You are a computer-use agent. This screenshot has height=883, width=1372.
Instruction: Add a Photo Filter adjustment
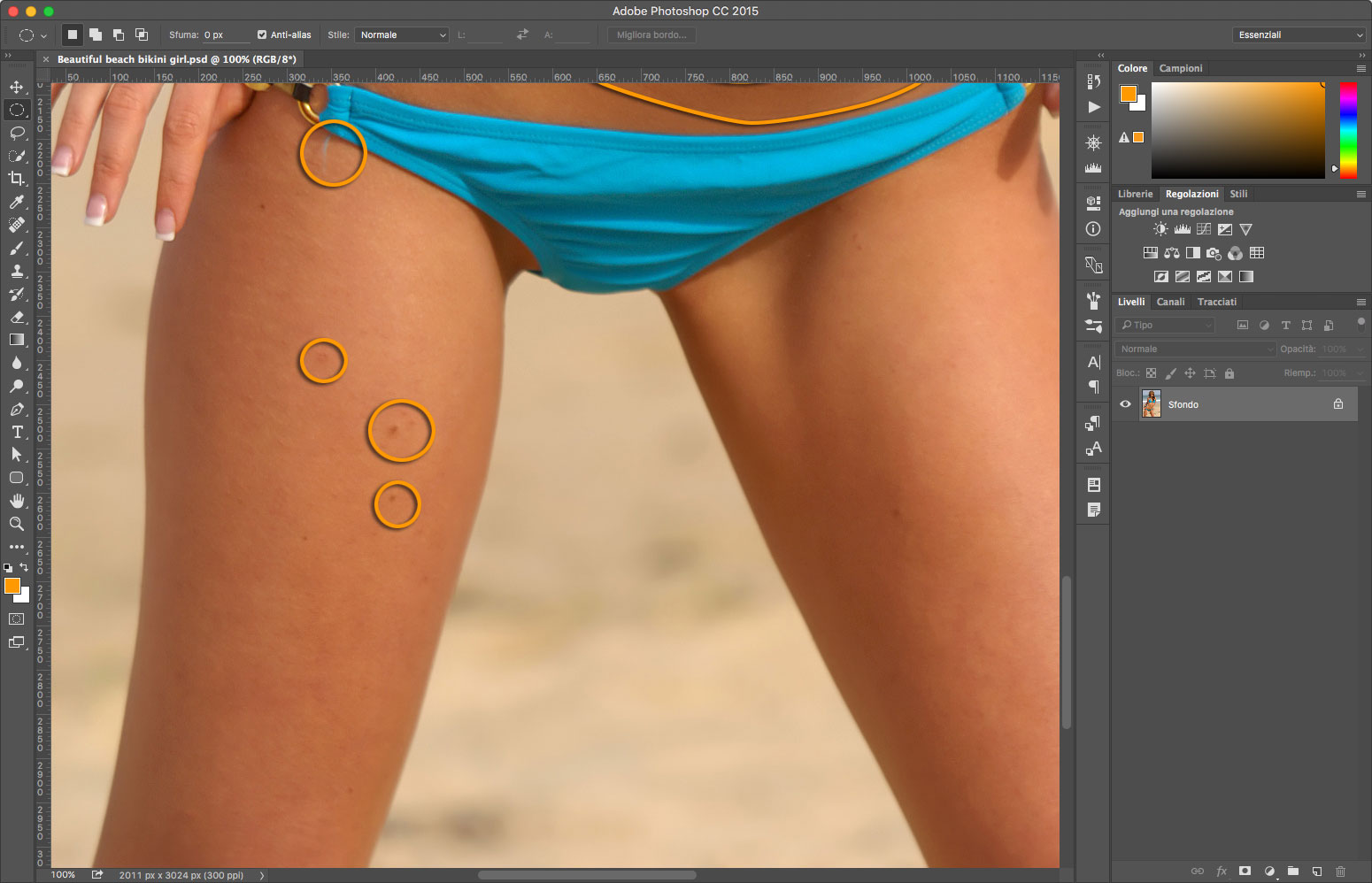point(1214,253)
